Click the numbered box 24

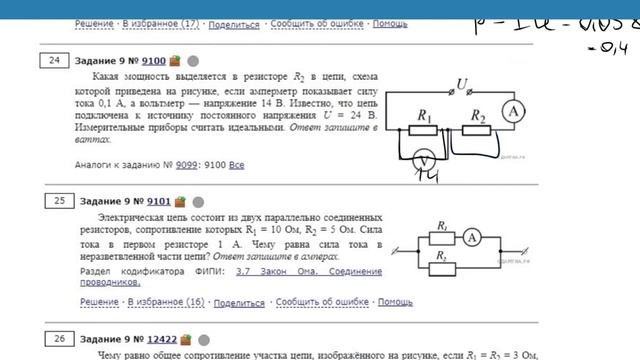[x=54, y=60]
